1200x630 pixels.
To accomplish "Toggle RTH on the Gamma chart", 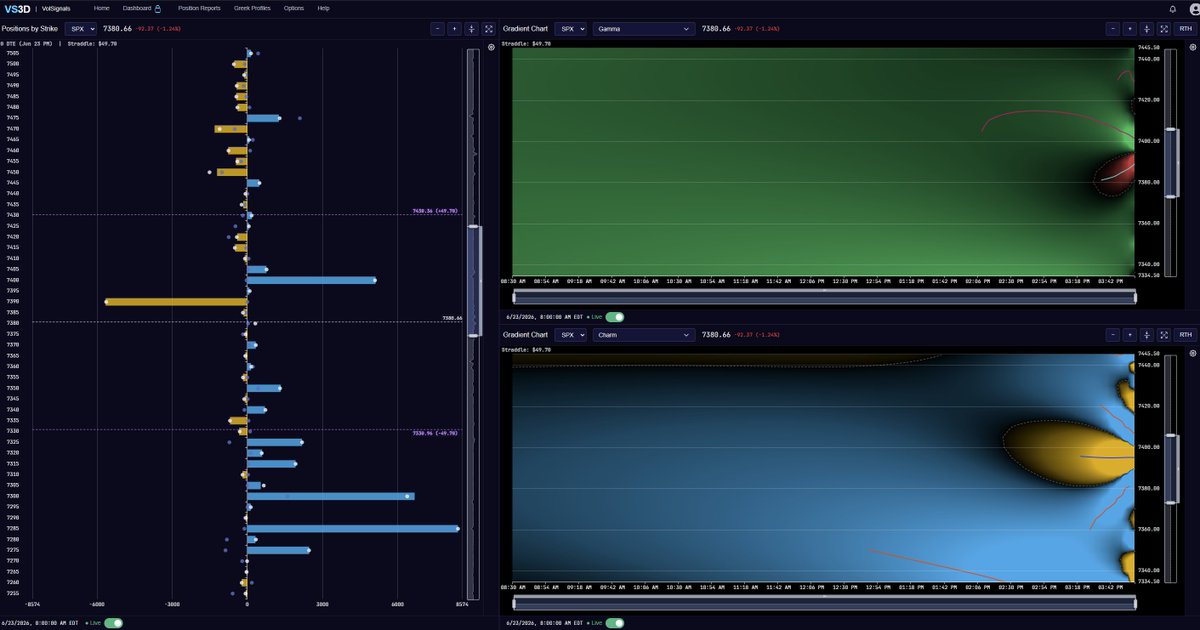I will click(x=1185, y=29).
